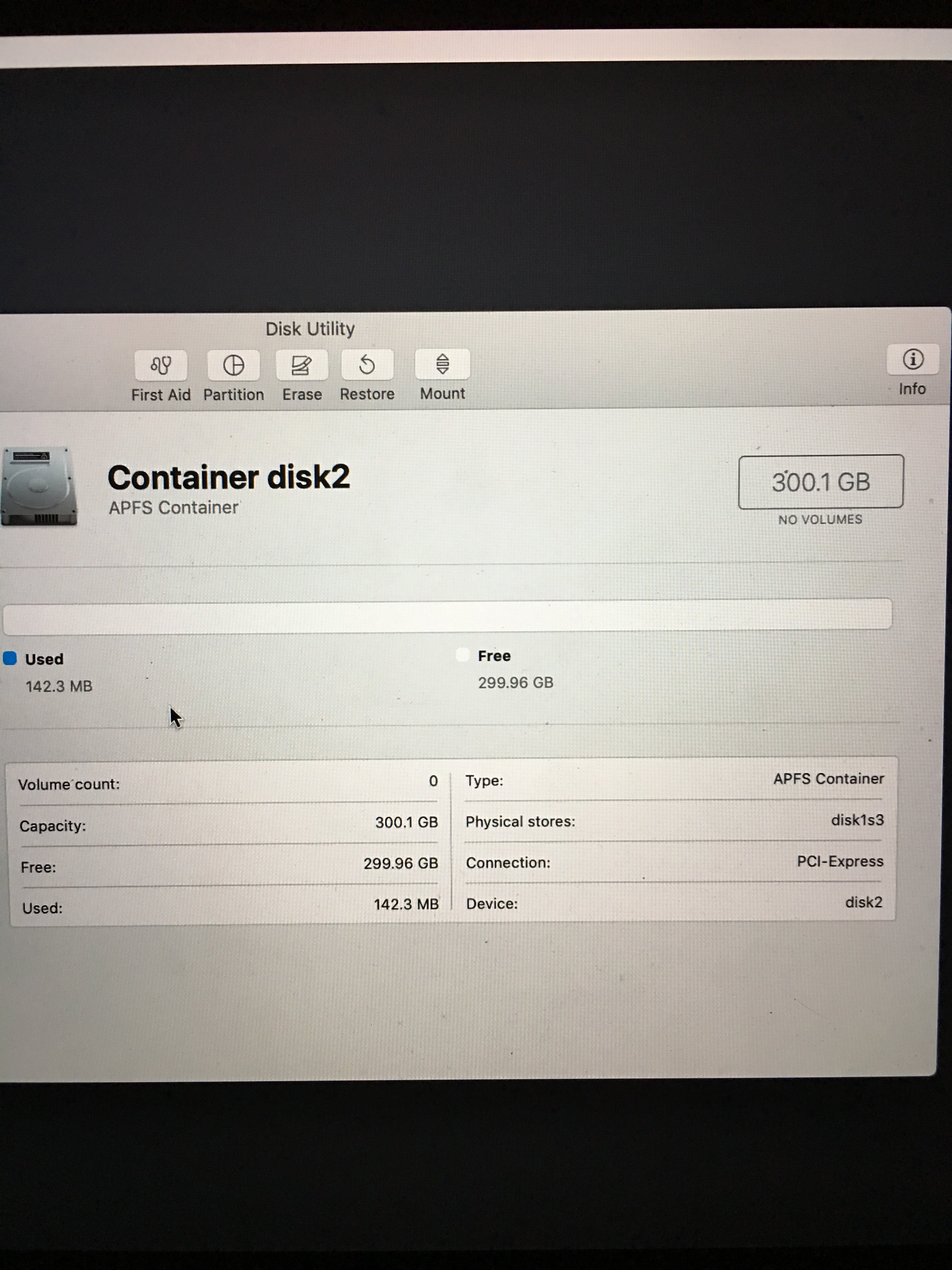Click the 'Used' legend label

click(x=44, y=659)
